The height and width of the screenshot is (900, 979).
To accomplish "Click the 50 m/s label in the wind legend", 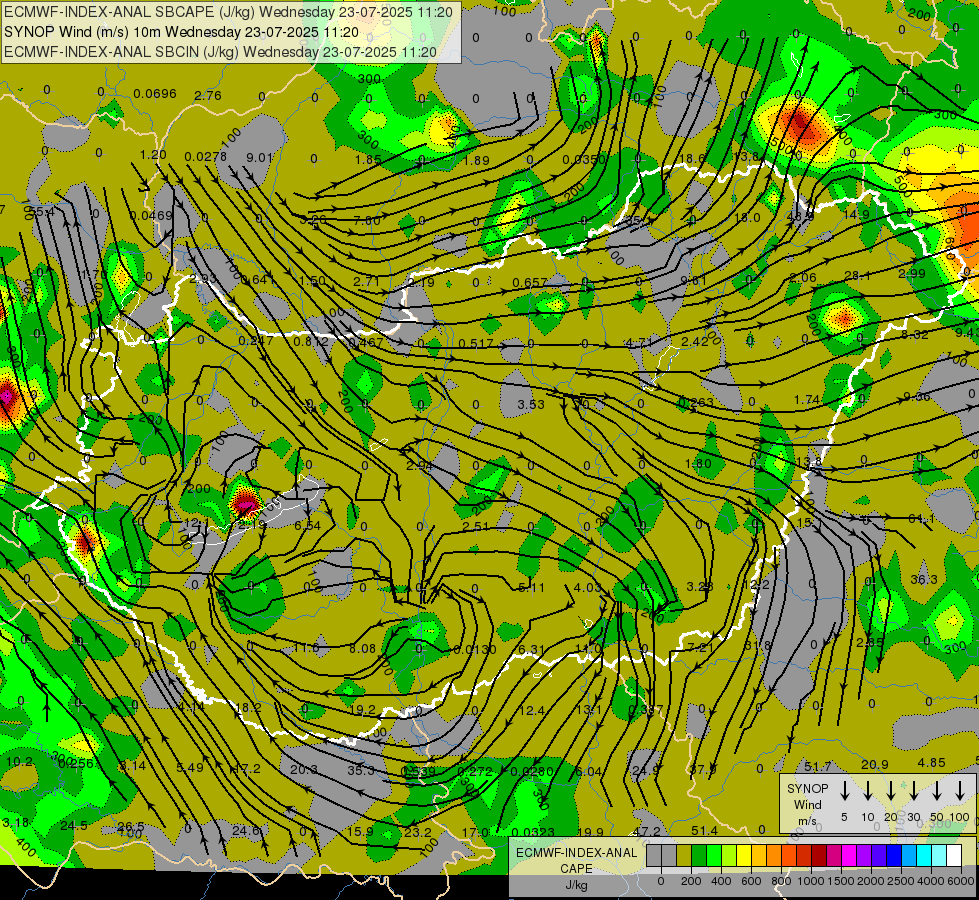I will click(937, 818).
